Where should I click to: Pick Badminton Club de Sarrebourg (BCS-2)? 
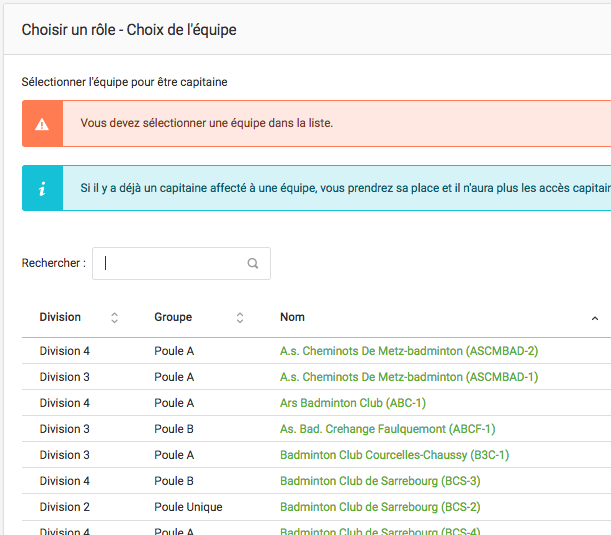tap(380, 507)
